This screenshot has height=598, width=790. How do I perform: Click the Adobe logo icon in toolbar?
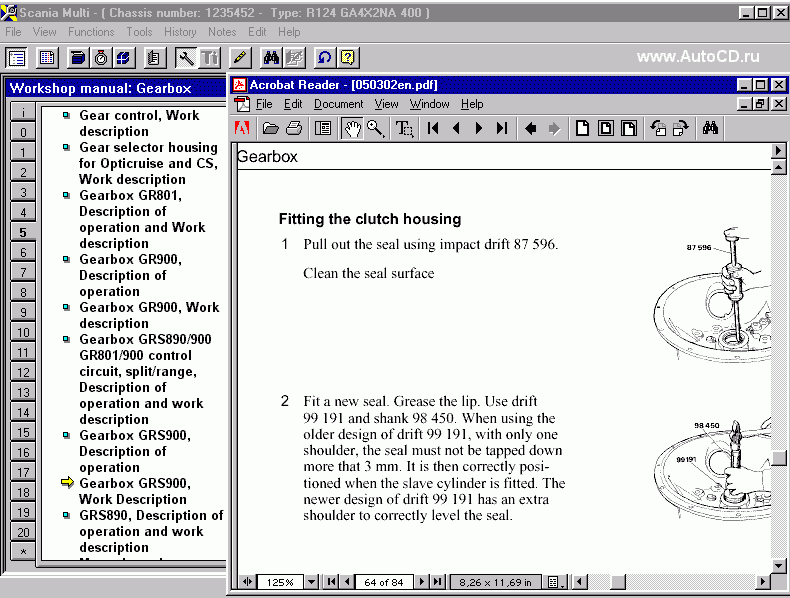click(x=242, y=128)
